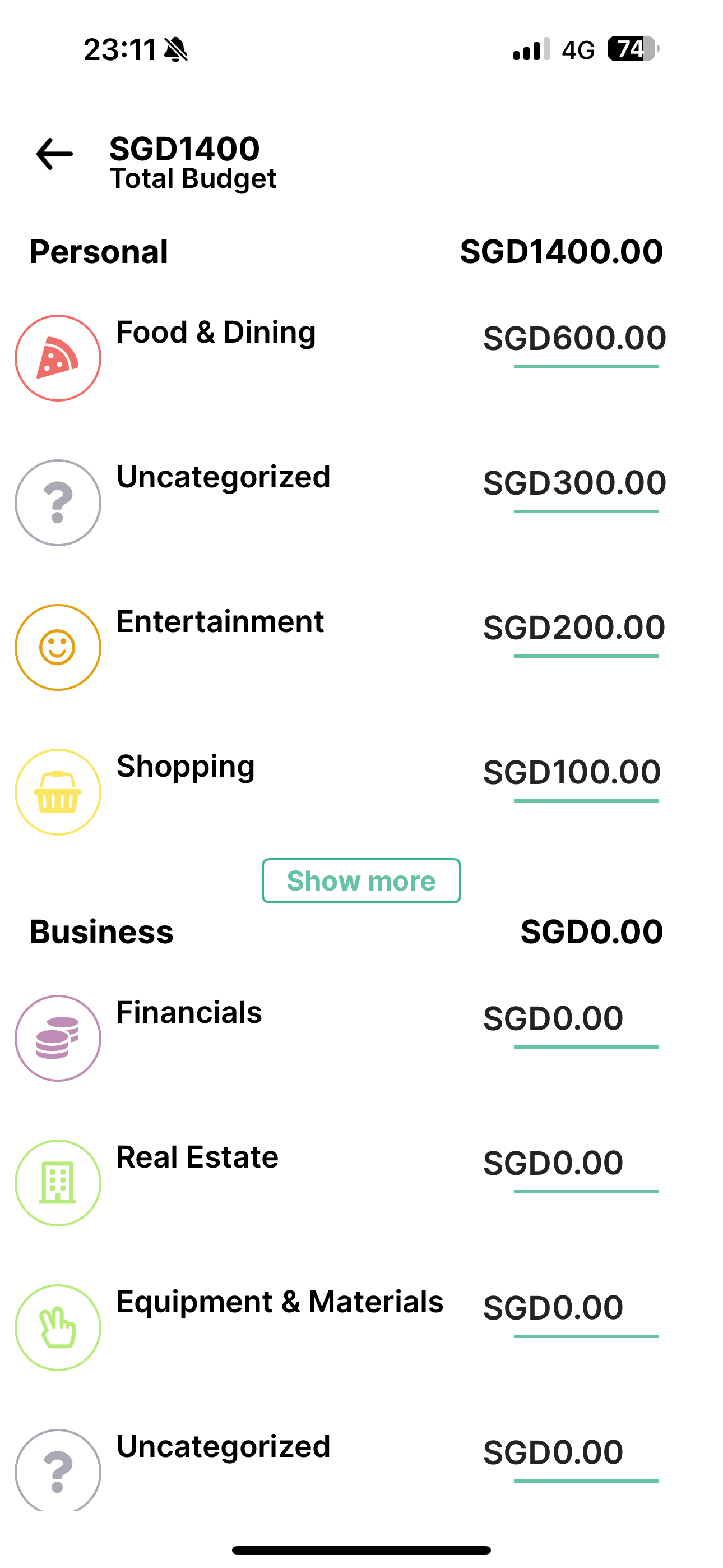This screenshot has width=723, height=1568.
Task: Tap the Personal Uncategorized question mark icon
Action: [x=58, y=503]
